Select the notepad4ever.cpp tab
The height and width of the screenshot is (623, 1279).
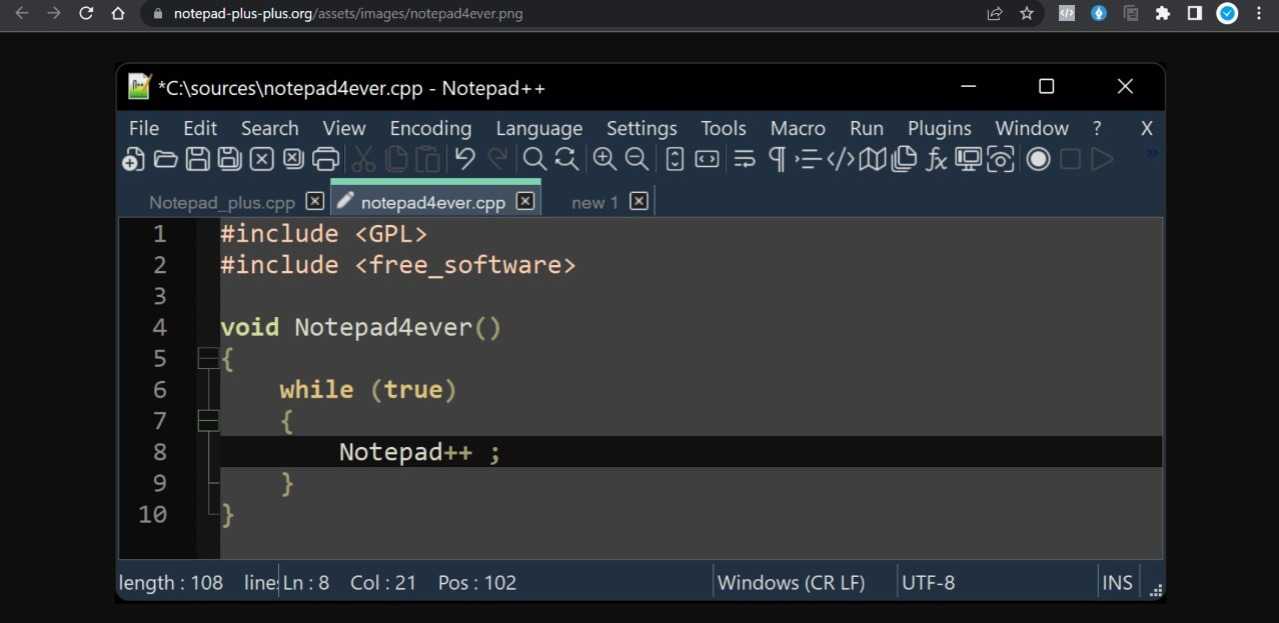[433, 202]
